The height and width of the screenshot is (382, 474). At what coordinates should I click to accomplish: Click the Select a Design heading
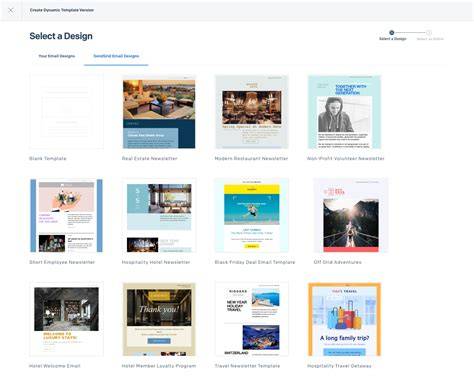coord(61,36)
